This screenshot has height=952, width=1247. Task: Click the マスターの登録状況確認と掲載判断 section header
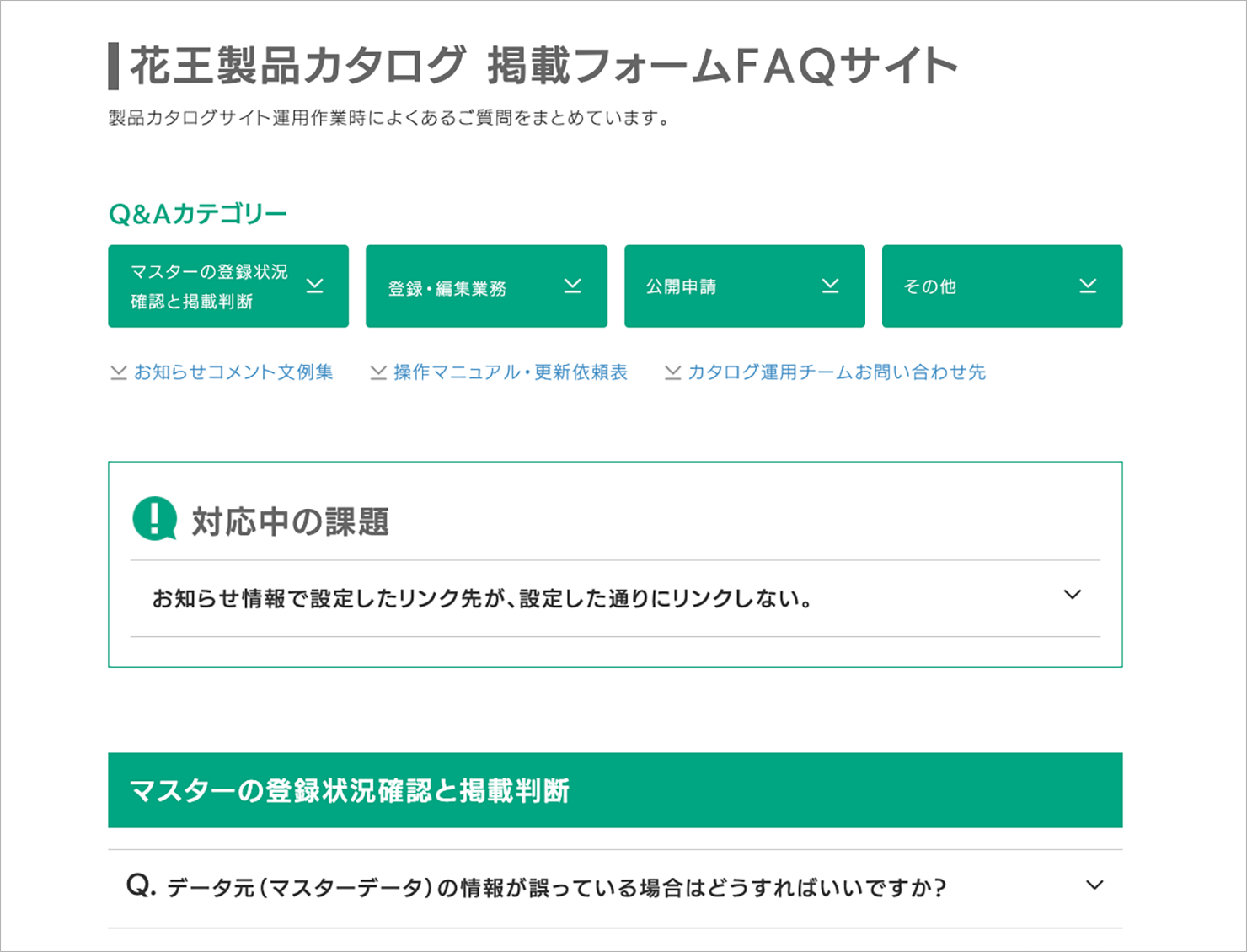pyautogui.click(x=615, y=790)
